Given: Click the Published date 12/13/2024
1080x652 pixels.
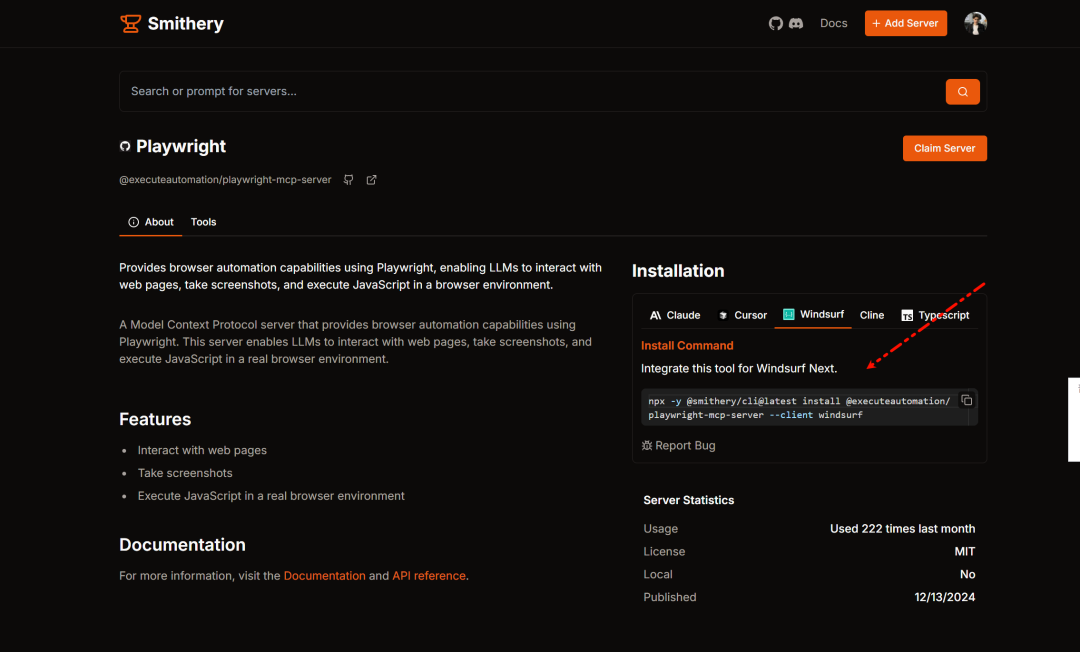Looking at the screenshot, I should [944, 597].
